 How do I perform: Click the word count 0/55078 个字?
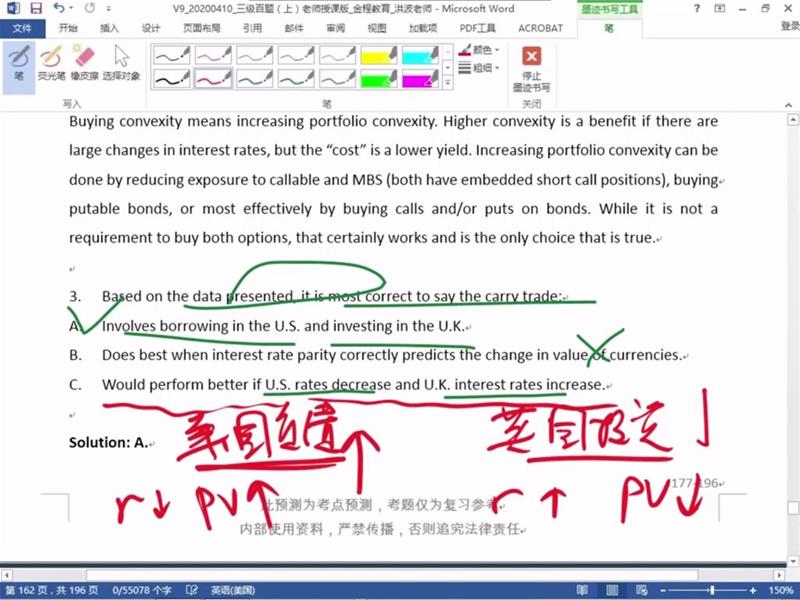142,591
